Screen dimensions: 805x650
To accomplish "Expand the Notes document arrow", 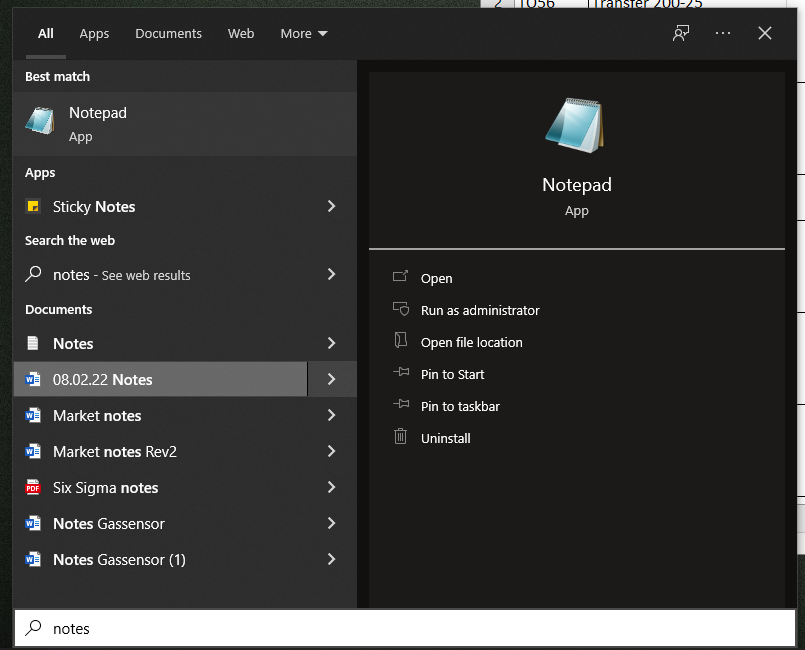I will point(332,343).
